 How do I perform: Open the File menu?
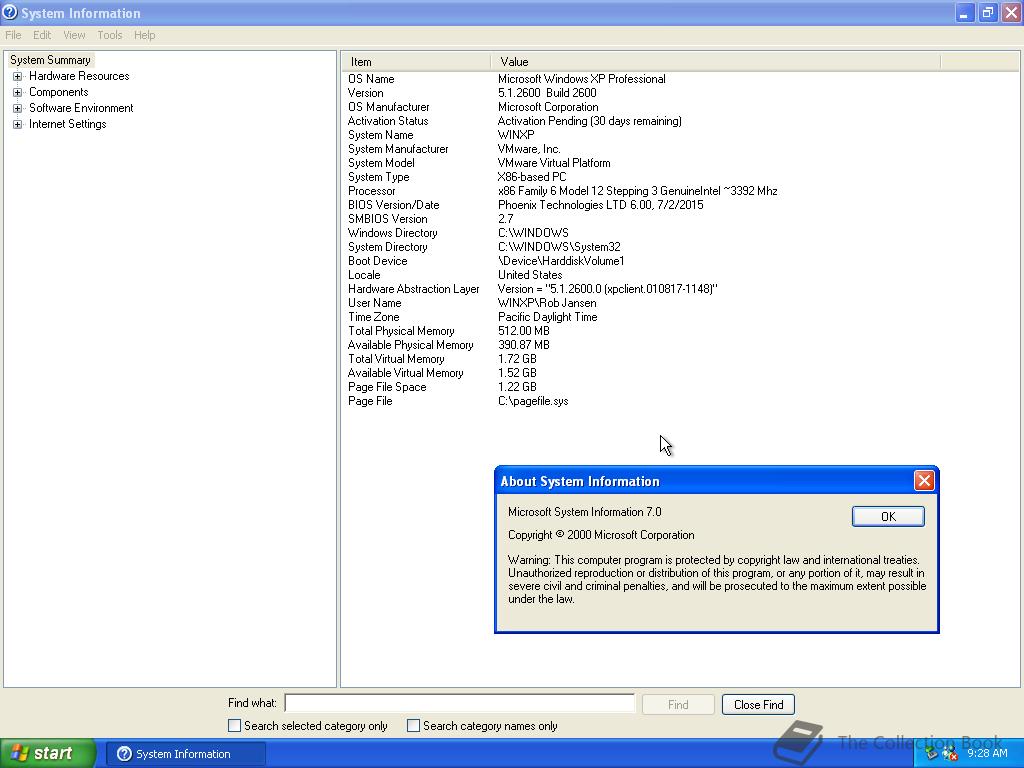pos(13,35)
